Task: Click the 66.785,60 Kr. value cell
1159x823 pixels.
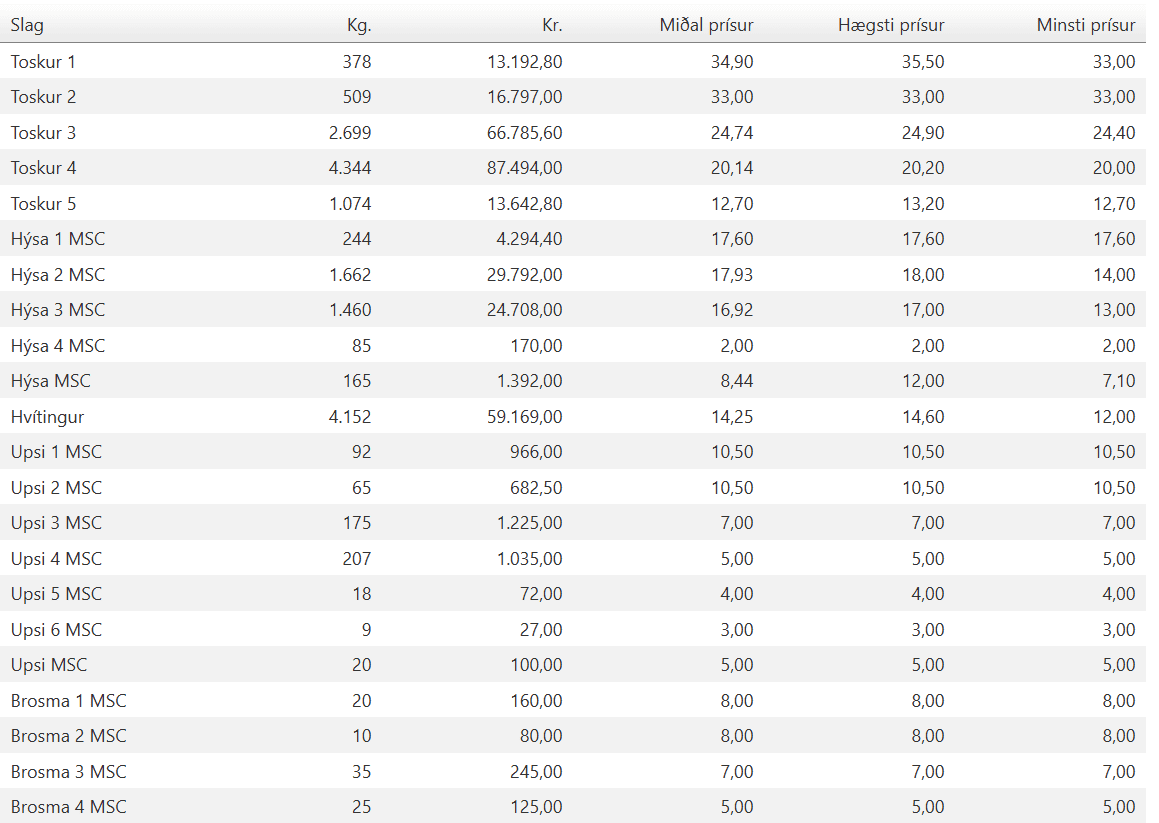Action: point(524,133)
